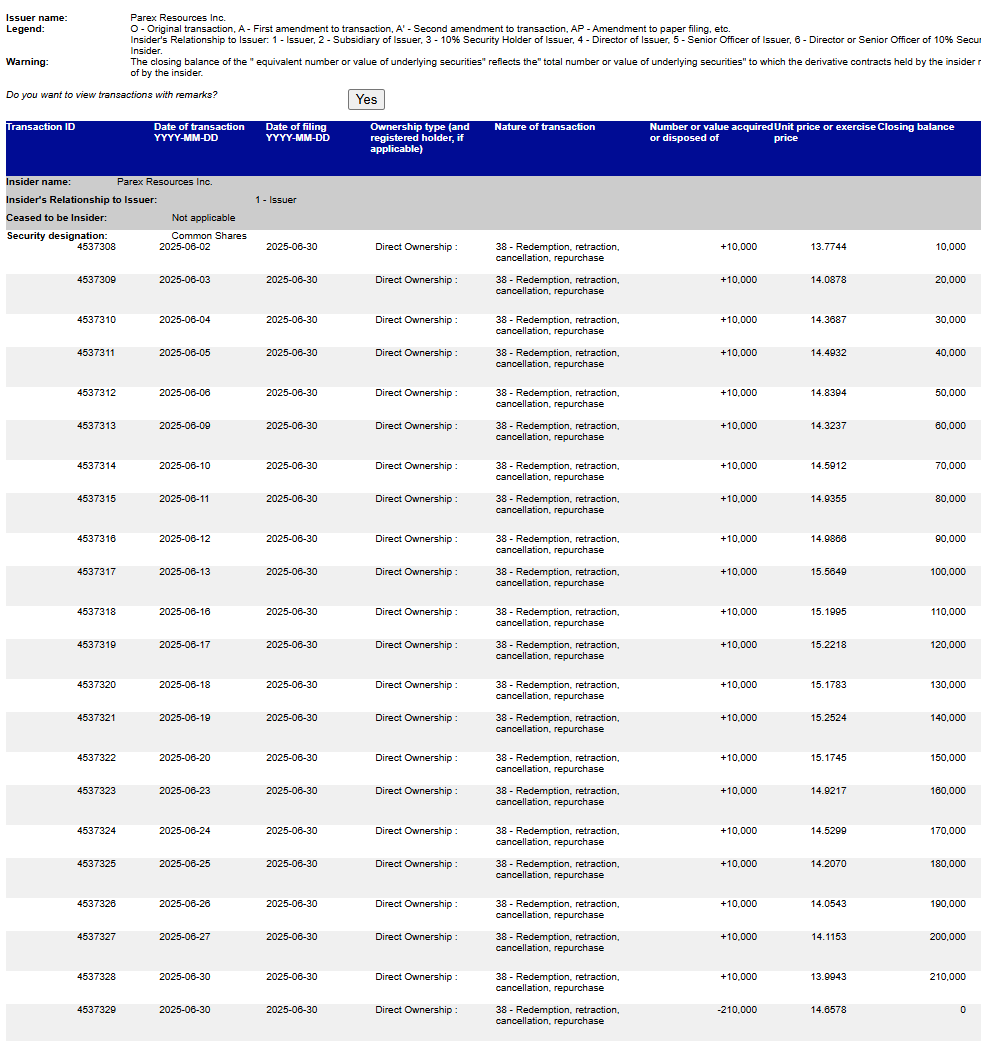Select transaction ID 4537314
Screen dimensions: 981x1041
96,466
